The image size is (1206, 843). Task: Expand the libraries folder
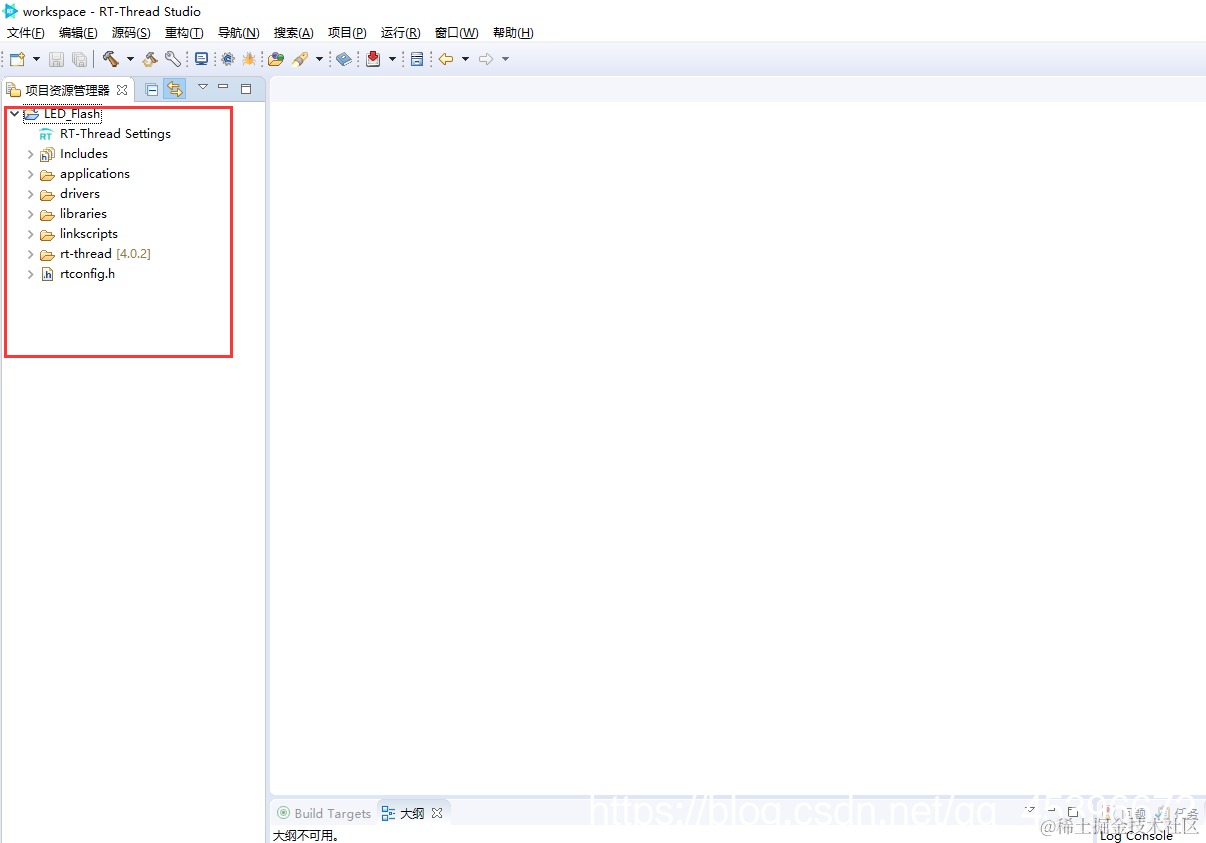[31, 214]
